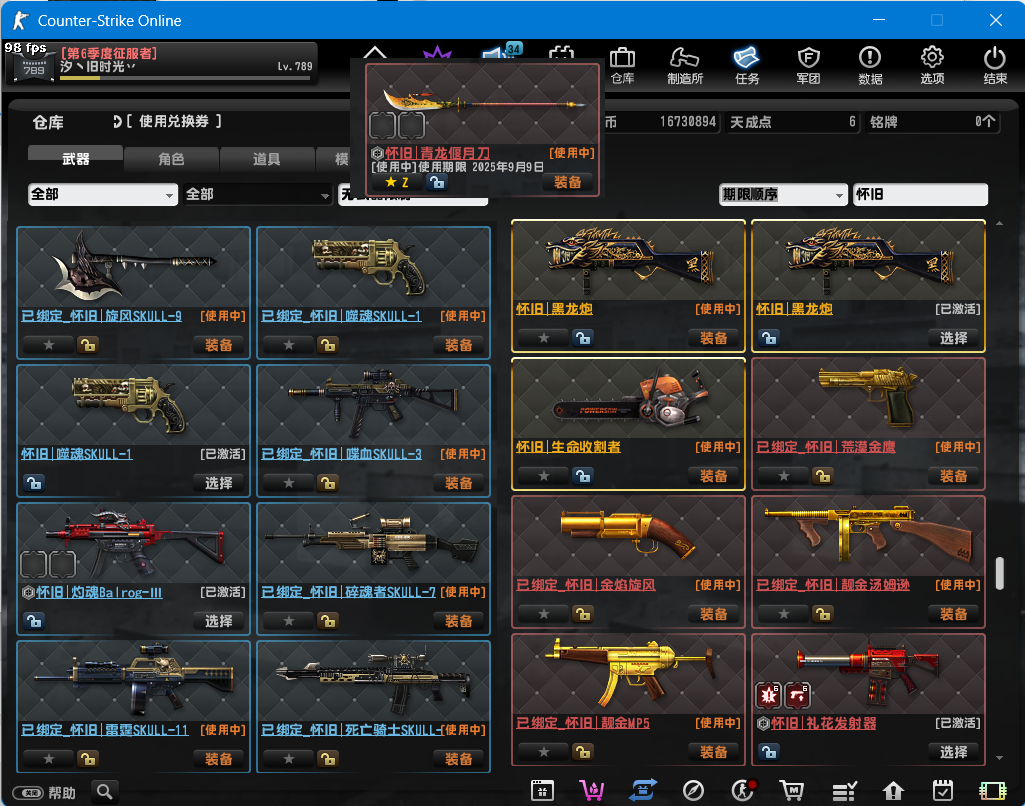
Task: Open the M shopping cart icon
Action: pyautogui.click(x=792, y=791)
